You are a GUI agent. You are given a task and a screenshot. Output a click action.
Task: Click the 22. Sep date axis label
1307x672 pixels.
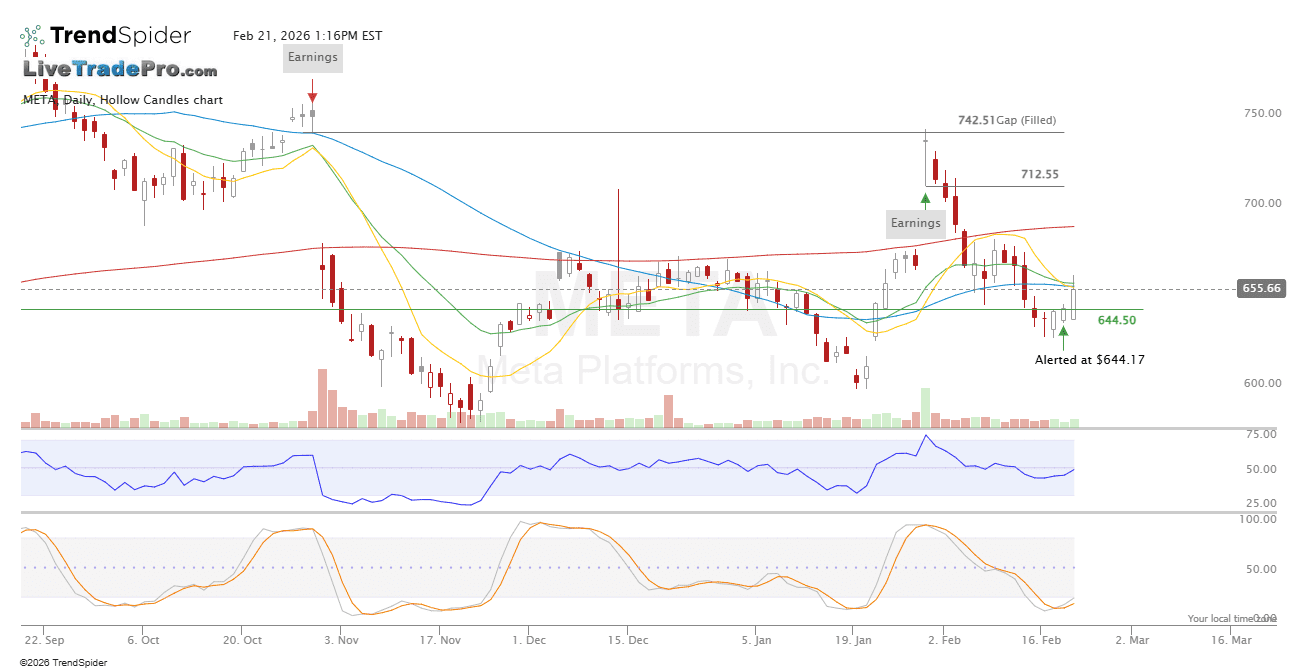pos(46,640)
